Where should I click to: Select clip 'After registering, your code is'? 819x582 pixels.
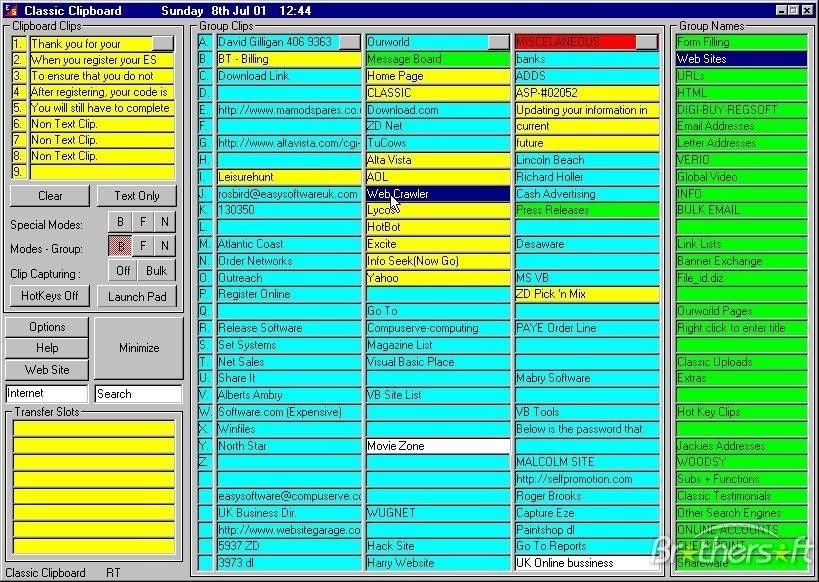102,92
